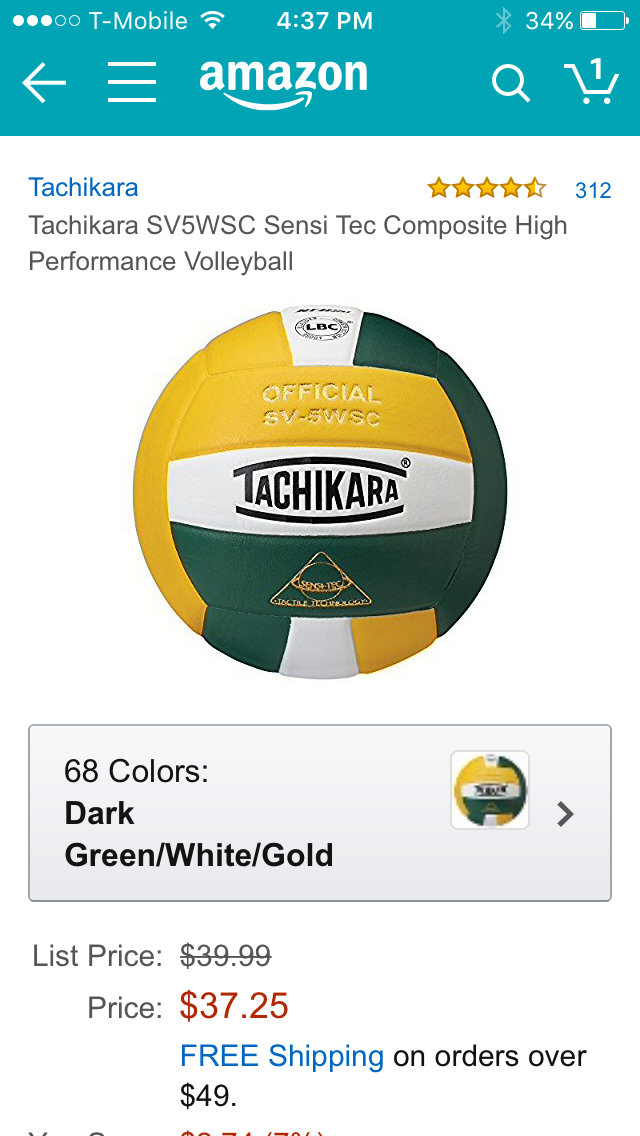Open the shopping cart icon
The image size is (640, 1136).
coord(591,81)
